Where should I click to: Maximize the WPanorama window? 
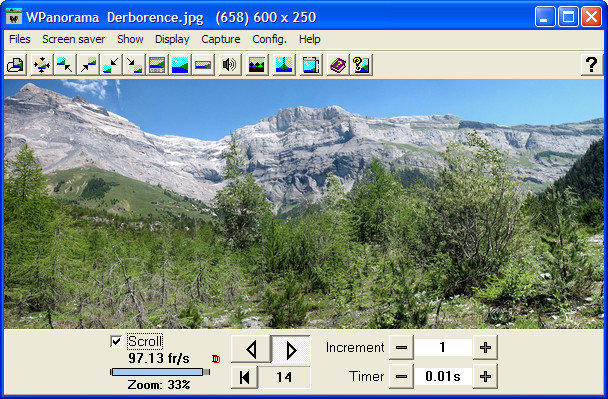(568, 17)
